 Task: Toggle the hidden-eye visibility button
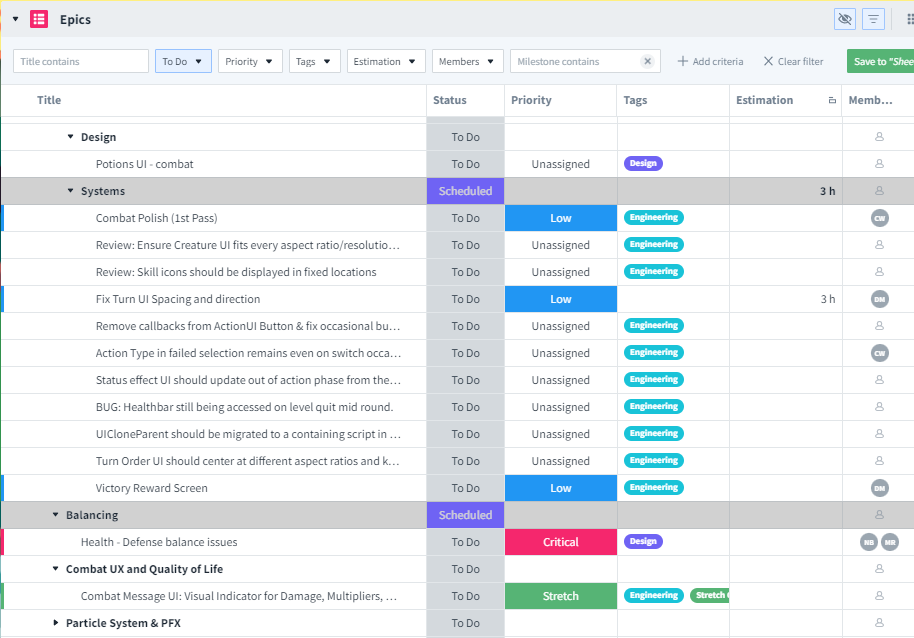tap(845, 19)
